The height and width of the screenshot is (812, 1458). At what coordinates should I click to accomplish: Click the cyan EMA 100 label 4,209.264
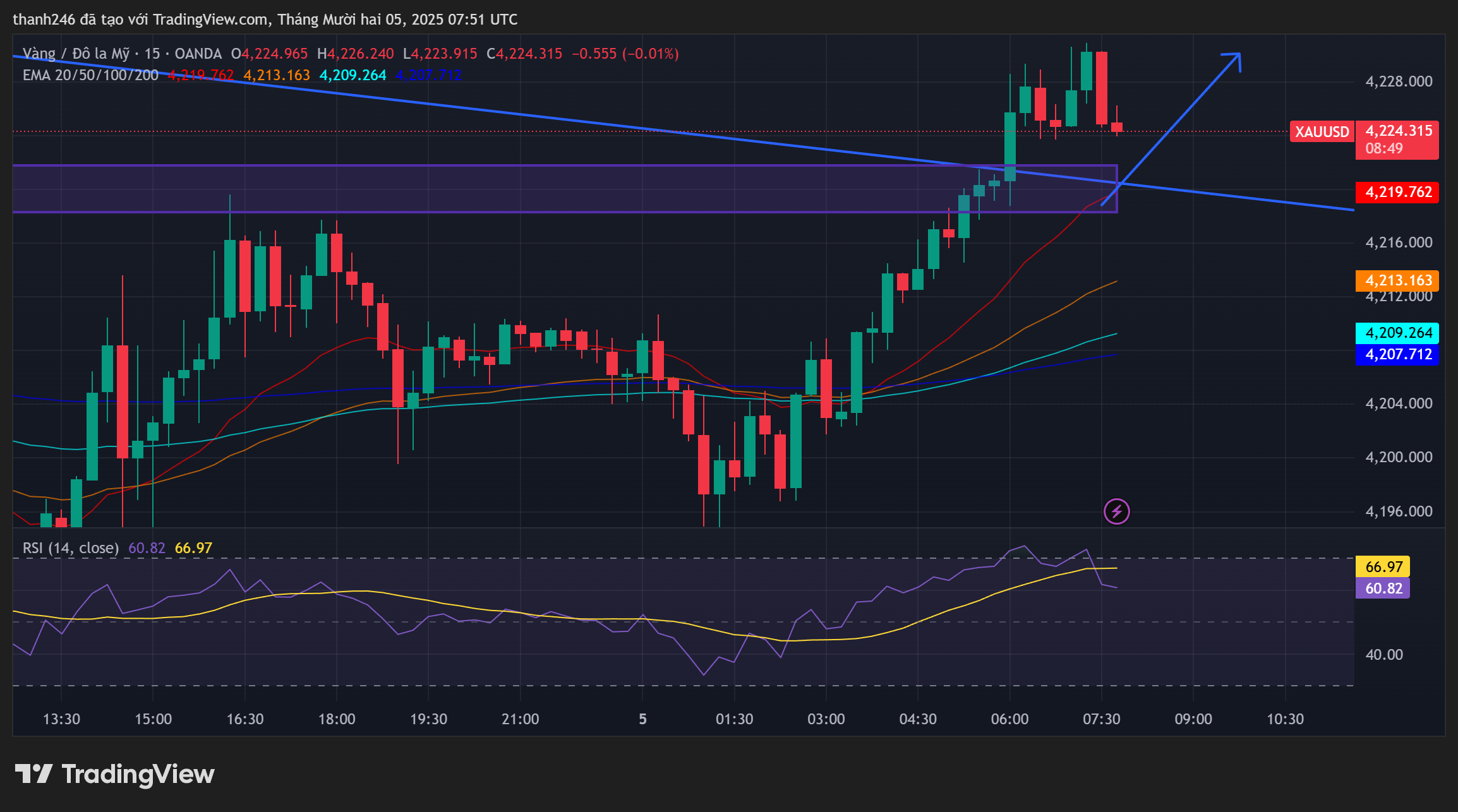[1397, 333]
